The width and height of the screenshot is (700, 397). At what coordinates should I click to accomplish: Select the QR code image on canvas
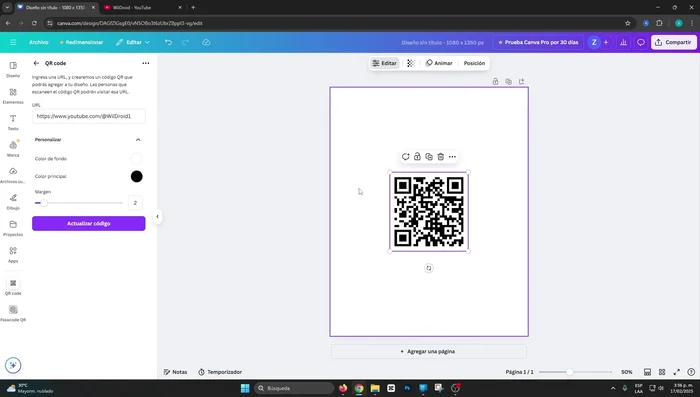pos(429,212)
